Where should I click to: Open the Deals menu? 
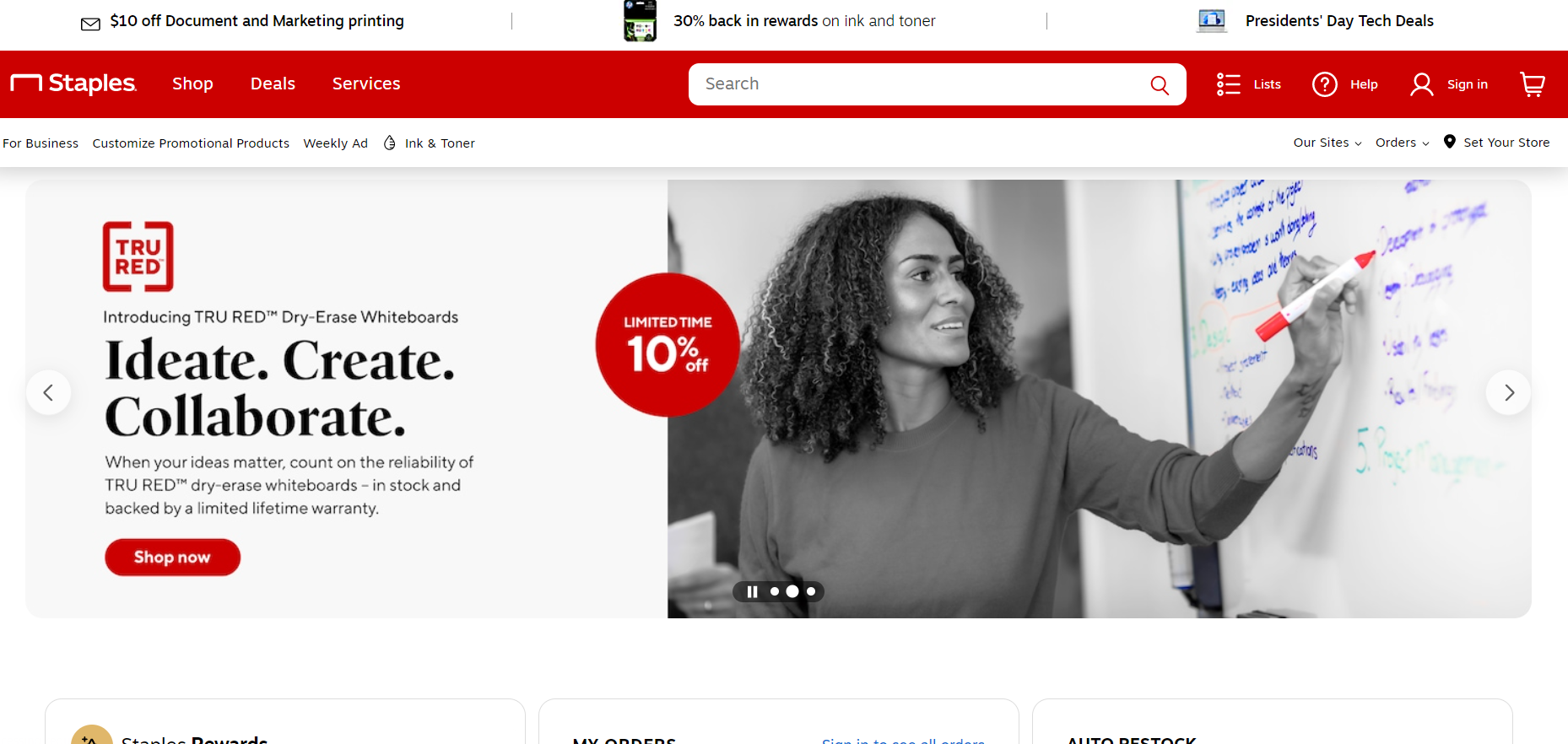click(273, 84)
